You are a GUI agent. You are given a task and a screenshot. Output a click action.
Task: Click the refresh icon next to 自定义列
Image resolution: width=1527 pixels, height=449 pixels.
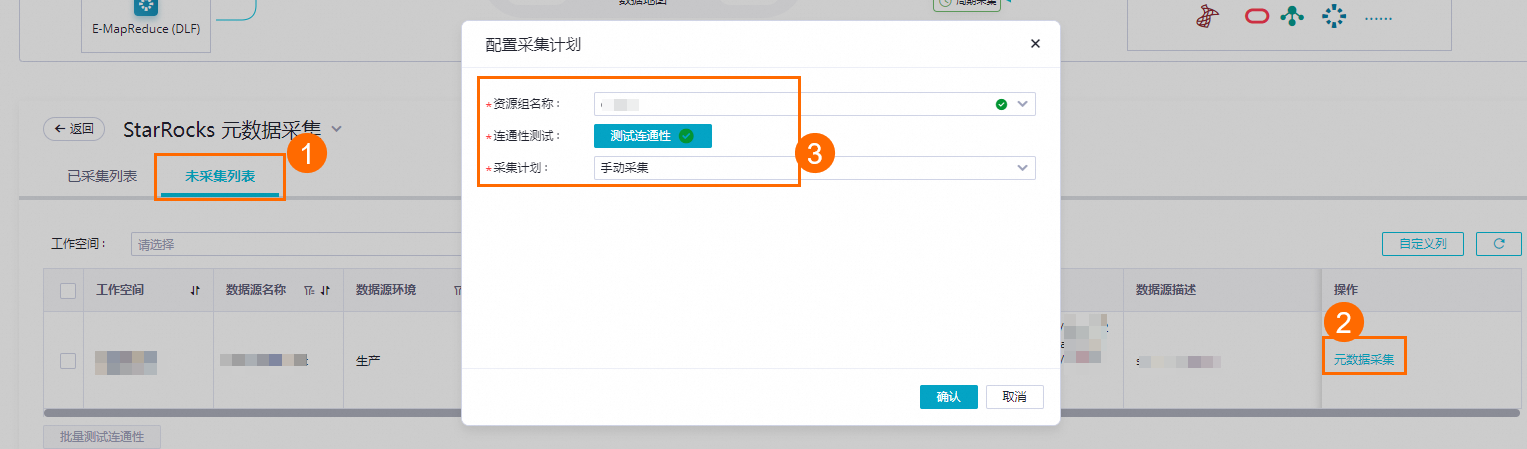pos(1498,243)
